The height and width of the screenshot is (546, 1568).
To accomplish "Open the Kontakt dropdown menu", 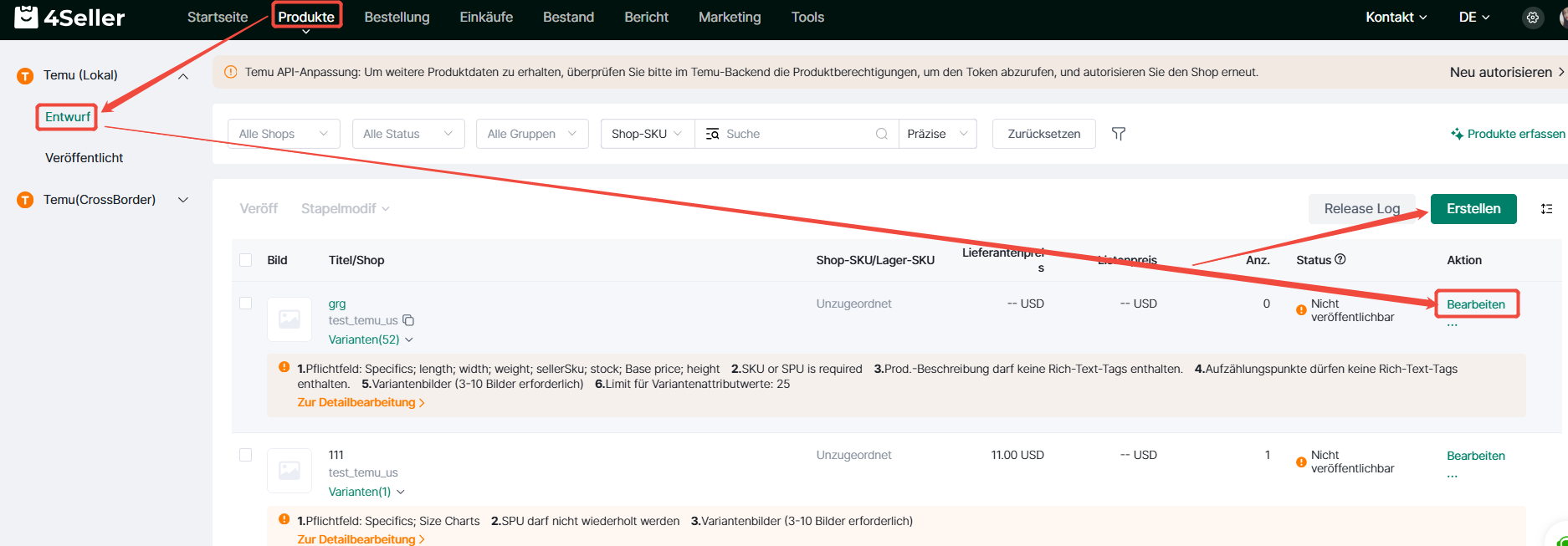I will click(x=1396, y=17).
